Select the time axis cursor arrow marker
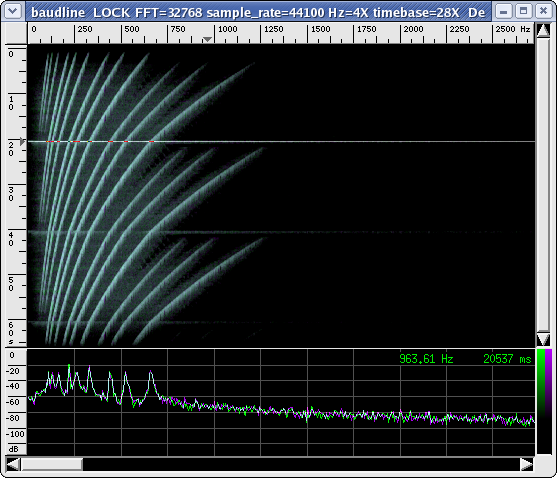Viewport: 557px width, 478px height. [x=22, y=141]
